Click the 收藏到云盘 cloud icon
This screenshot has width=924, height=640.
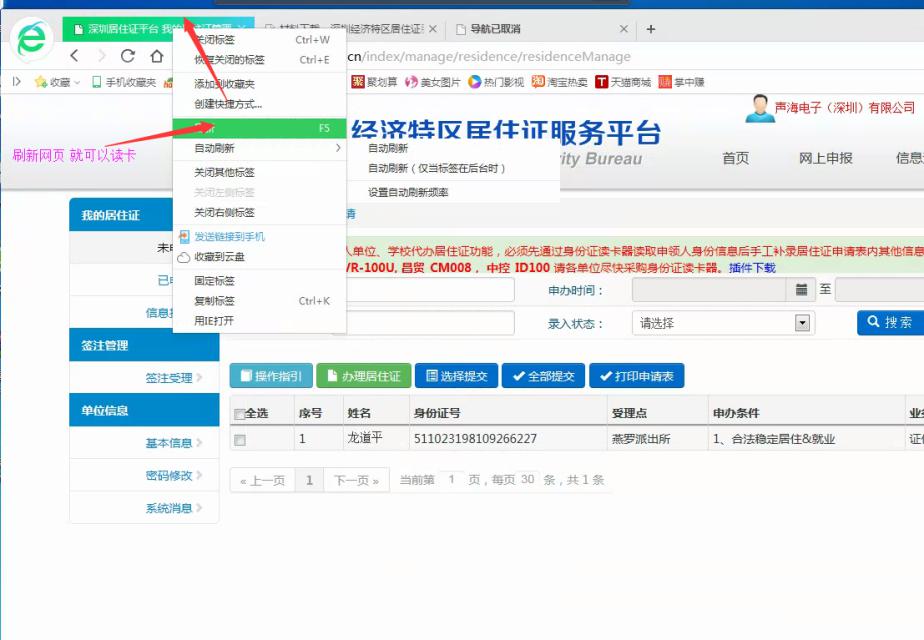[184, 258]
